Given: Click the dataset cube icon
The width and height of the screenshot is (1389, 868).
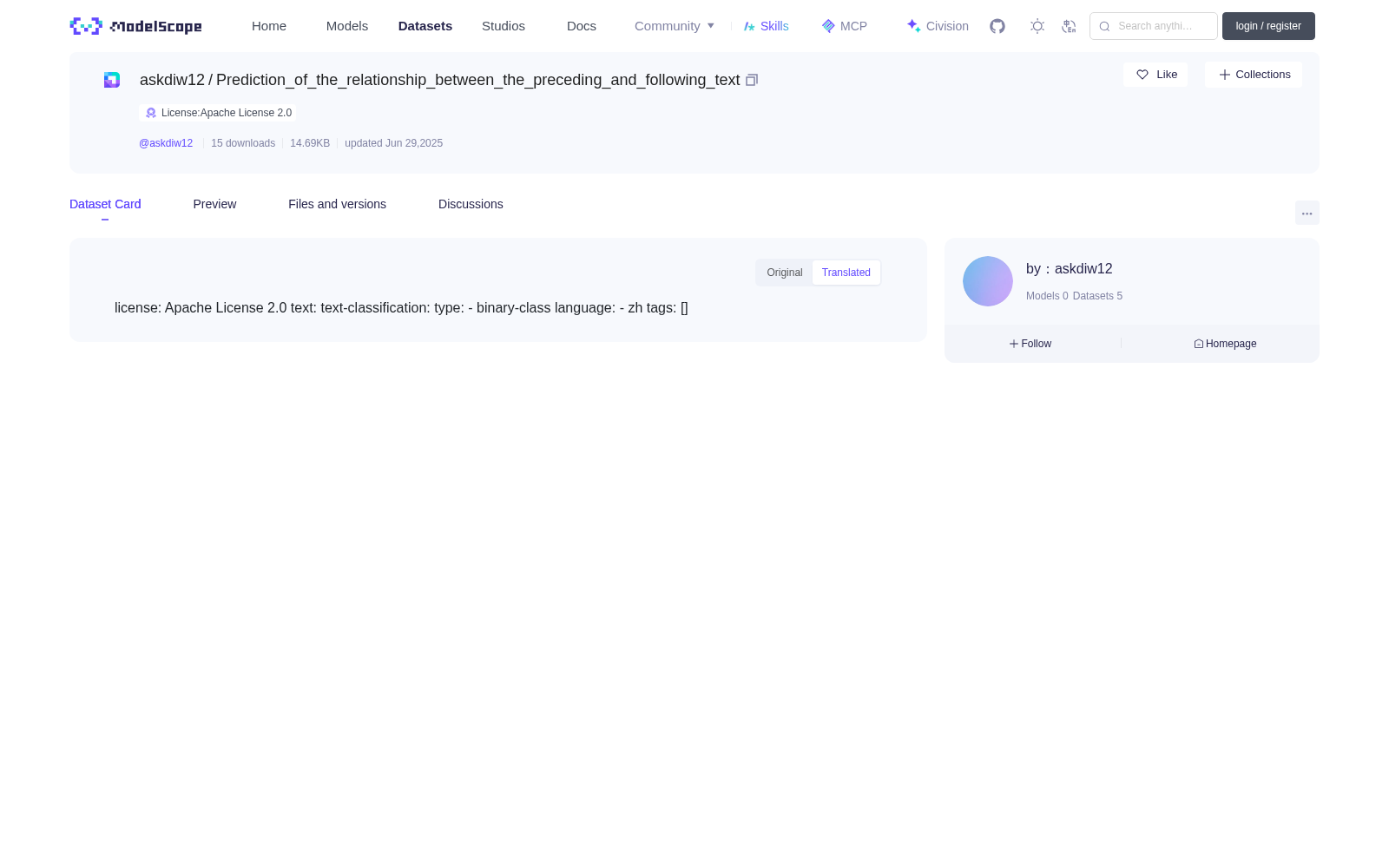Looking at the screenshot, I should (112, 80).
